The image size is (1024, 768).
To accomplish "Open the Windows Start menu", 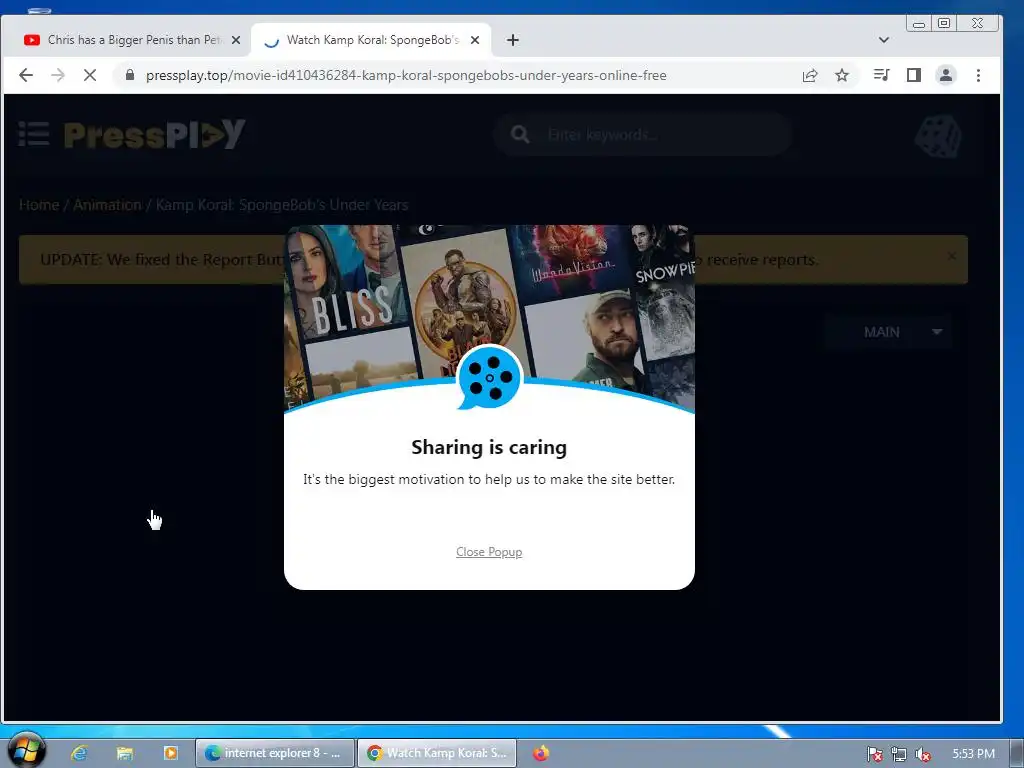I will point(26,750).
